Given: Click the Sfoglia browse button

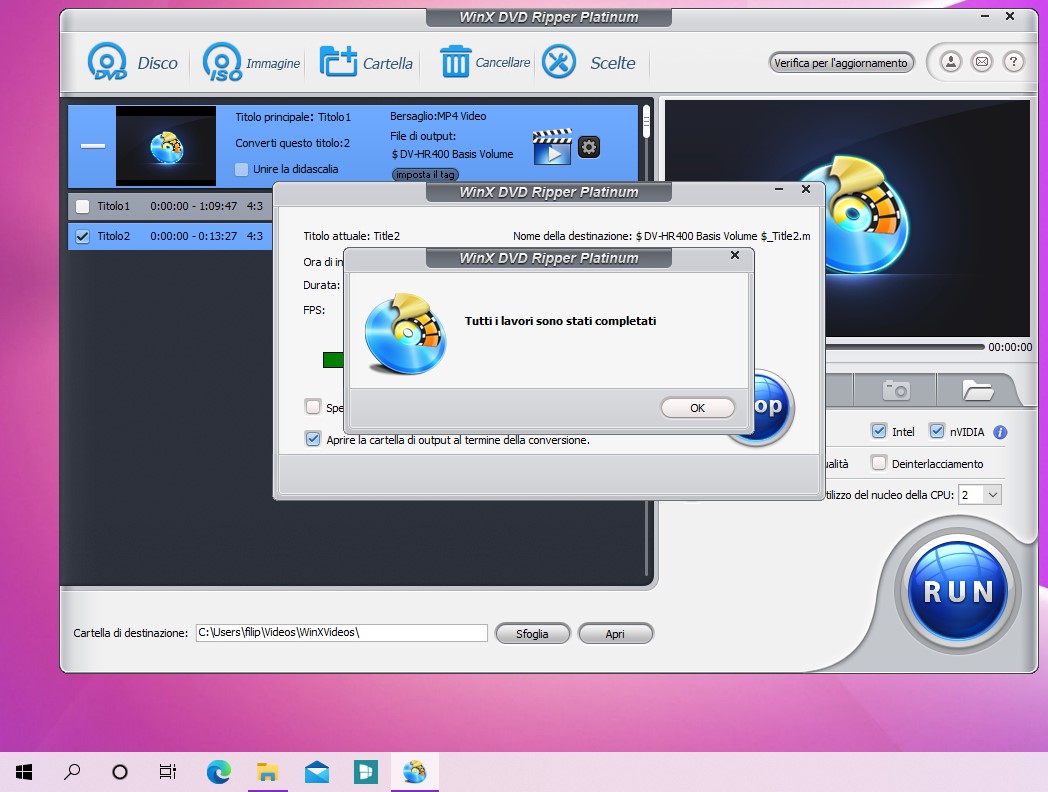Looking at the screenshot, I should [532, 634].
